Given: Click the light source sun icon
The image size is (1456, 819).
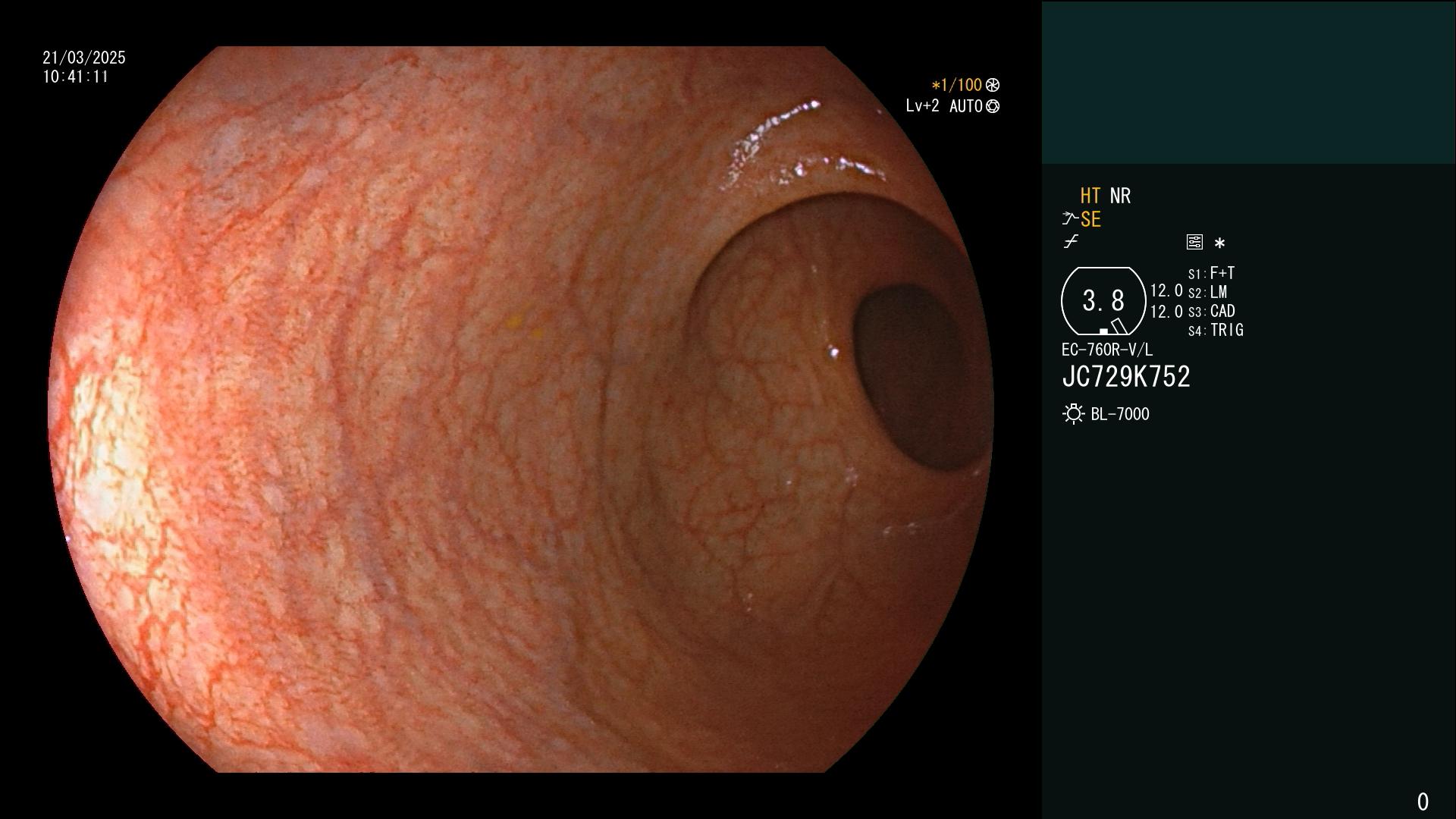Looking at the screenshot, I should 1073,414.
